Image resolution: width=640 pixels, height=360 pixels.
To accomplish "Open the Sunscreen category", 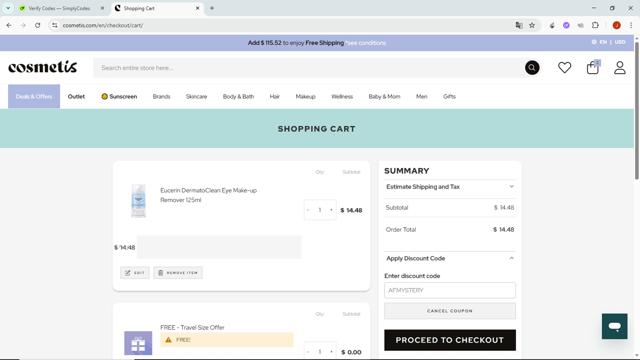I will [119, 97].
